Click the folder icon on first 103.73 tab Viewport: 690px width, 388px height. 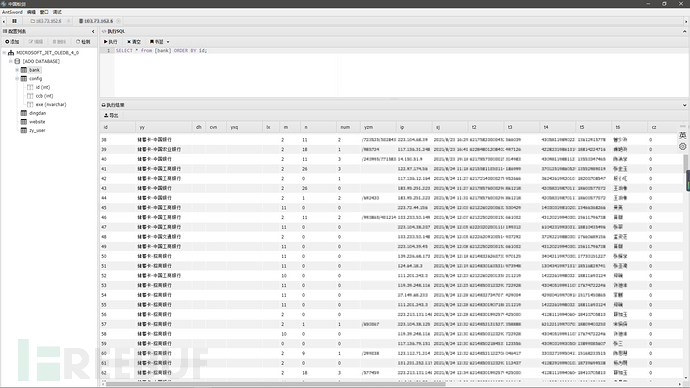(x=33, y=21)
